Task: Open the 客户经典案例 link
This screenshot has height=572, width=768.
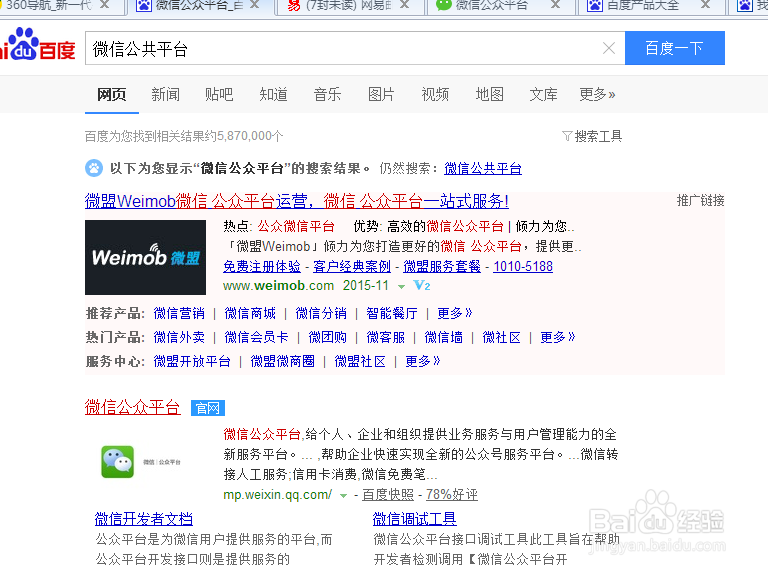Action: coord(352,266)
